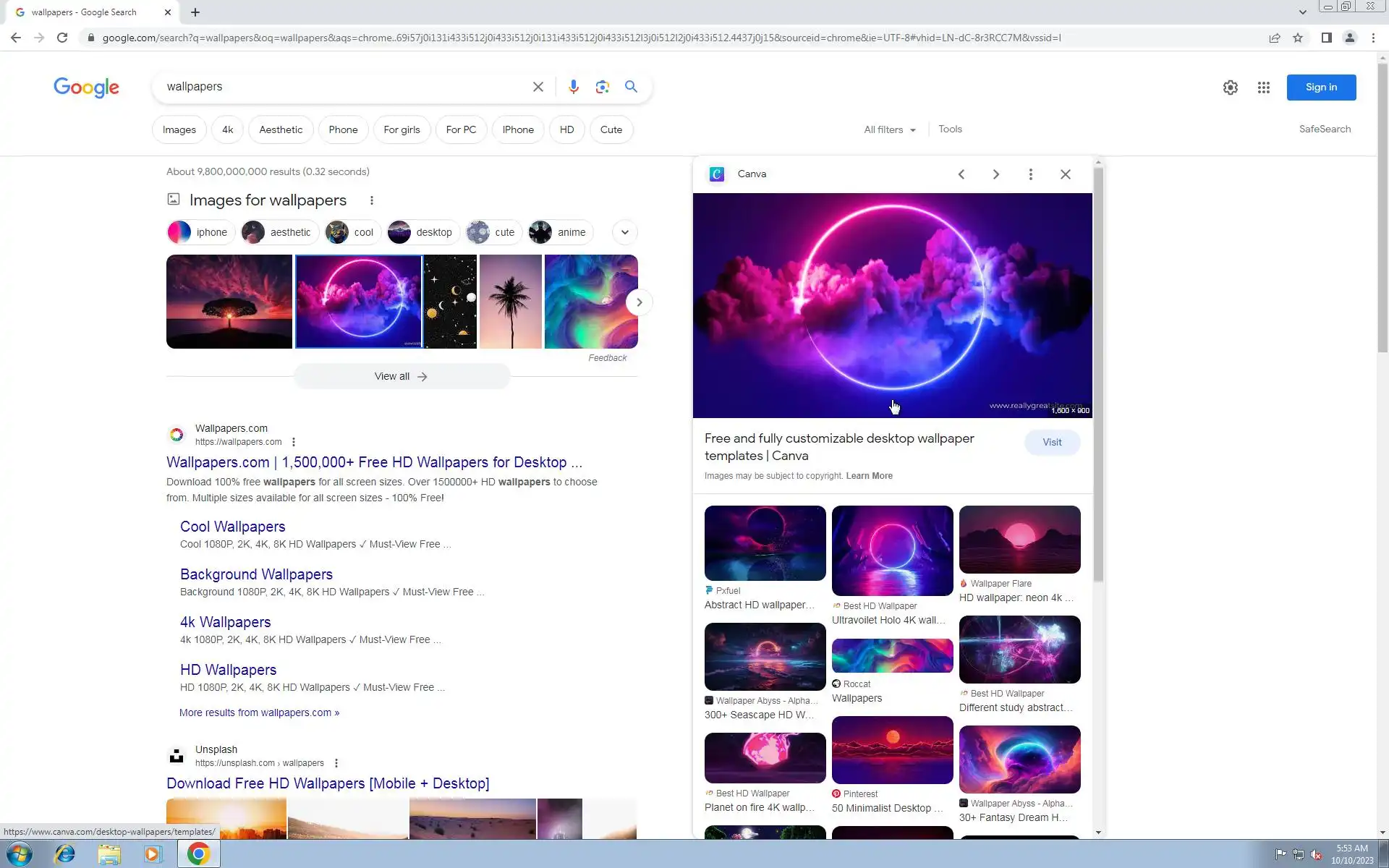Enable the For PC filter chip
The width and height of the screenshot is (1389, 868).
(461, 129)
